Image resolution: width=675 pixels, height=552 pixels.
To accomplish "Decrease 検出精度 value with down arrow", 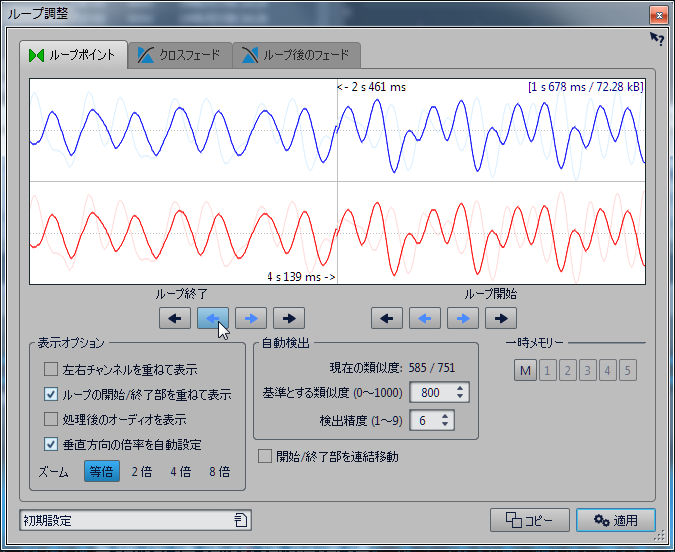I will point(445,424).
